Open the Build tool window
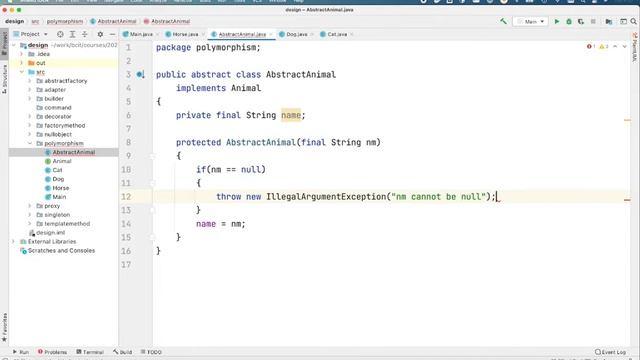The width and height of the screenshot is (640, 360). 122,352
